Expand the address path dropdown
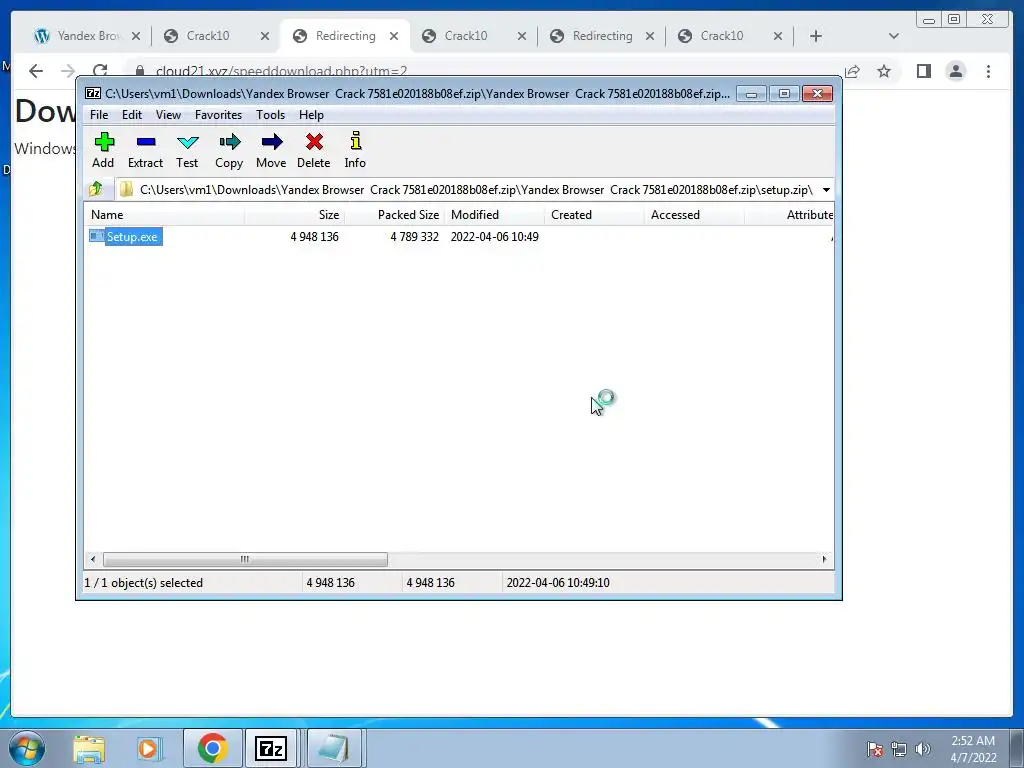Screen dimensions: 1024x768 [826, 190]
